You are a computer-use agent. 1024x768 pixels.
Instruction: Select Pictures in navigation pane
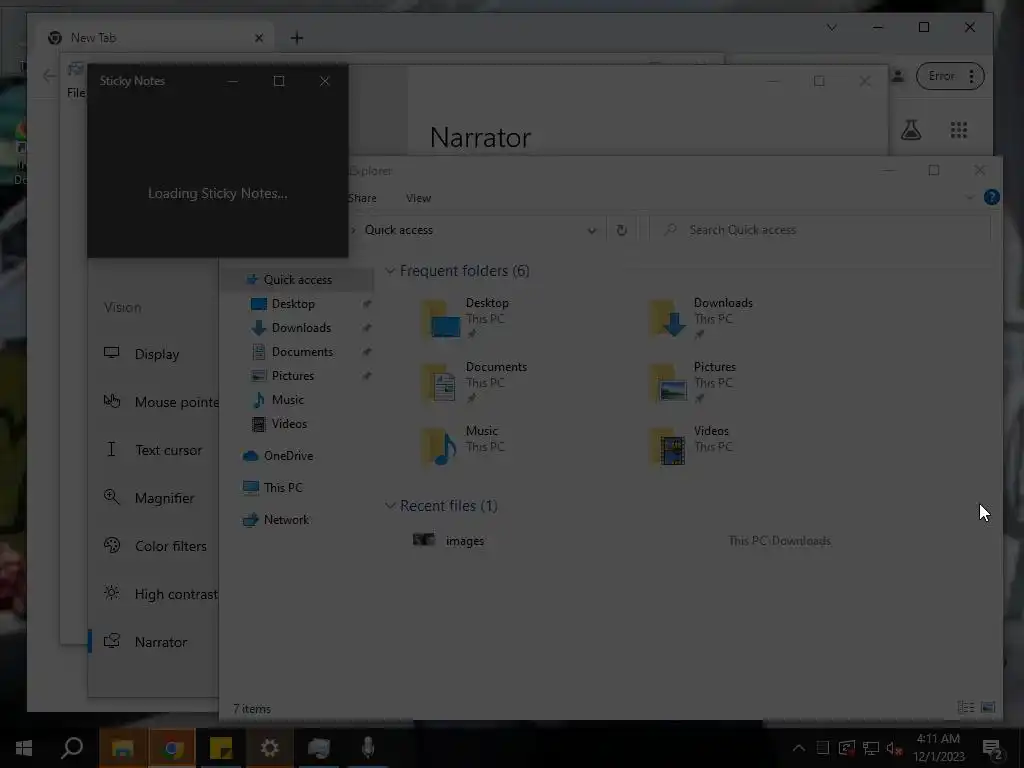coord(293,376)
